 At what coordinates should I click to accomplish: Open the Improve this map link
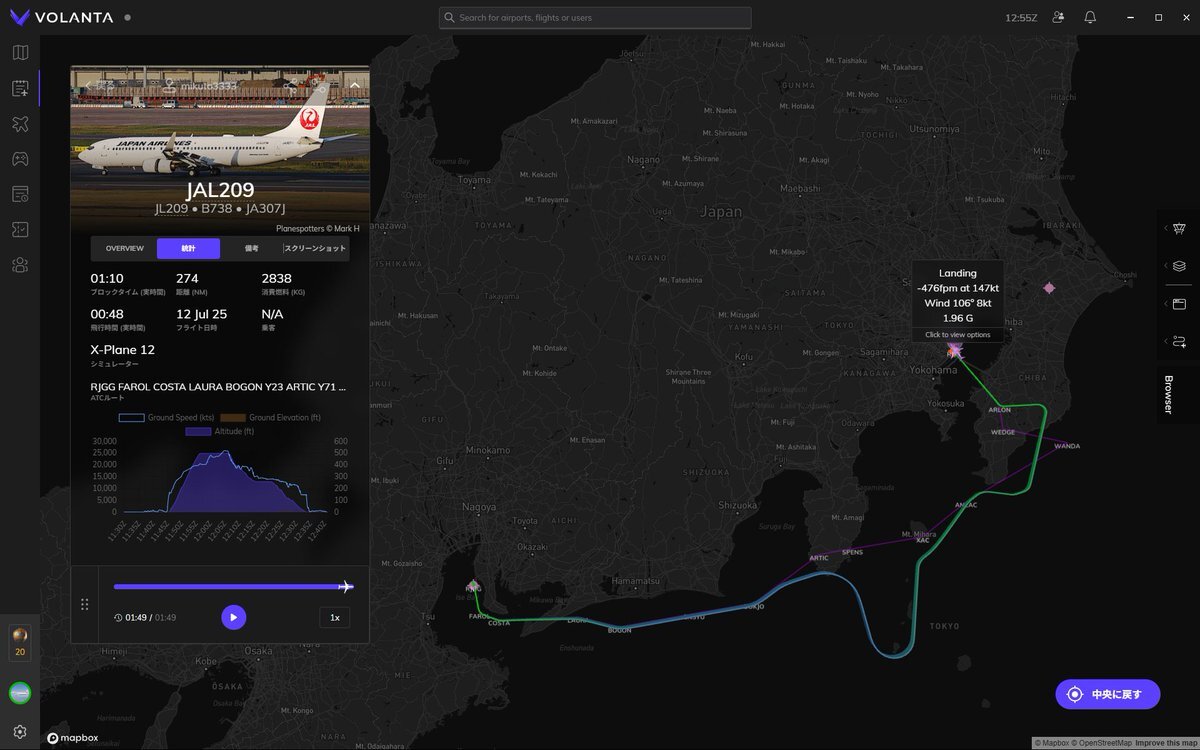coord(1166,743)
